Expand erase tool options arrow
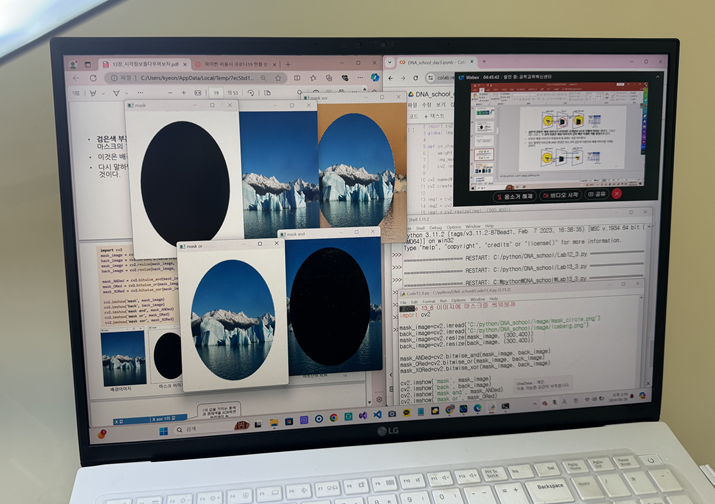 tap(127, 93)
